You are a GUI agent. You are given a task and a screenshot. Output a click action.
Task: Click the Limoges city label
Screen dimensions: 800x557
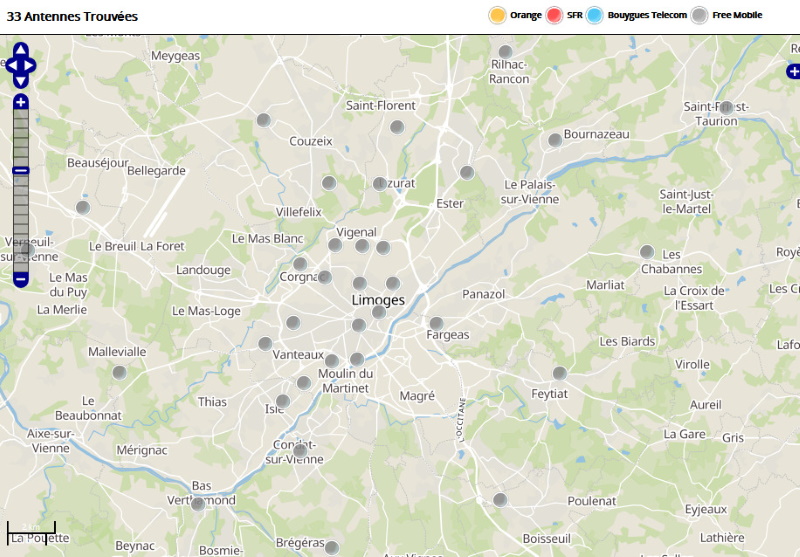click(378, 300)
